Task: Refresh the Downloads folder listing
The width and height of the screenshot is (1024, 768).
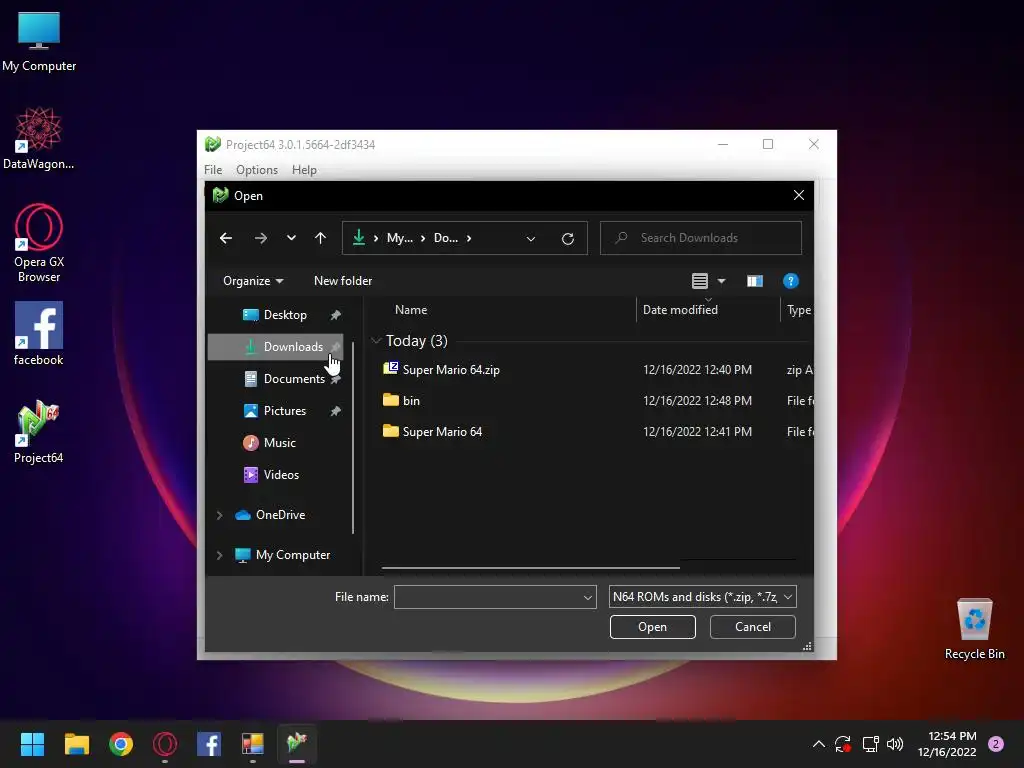Action: point(568,238)
